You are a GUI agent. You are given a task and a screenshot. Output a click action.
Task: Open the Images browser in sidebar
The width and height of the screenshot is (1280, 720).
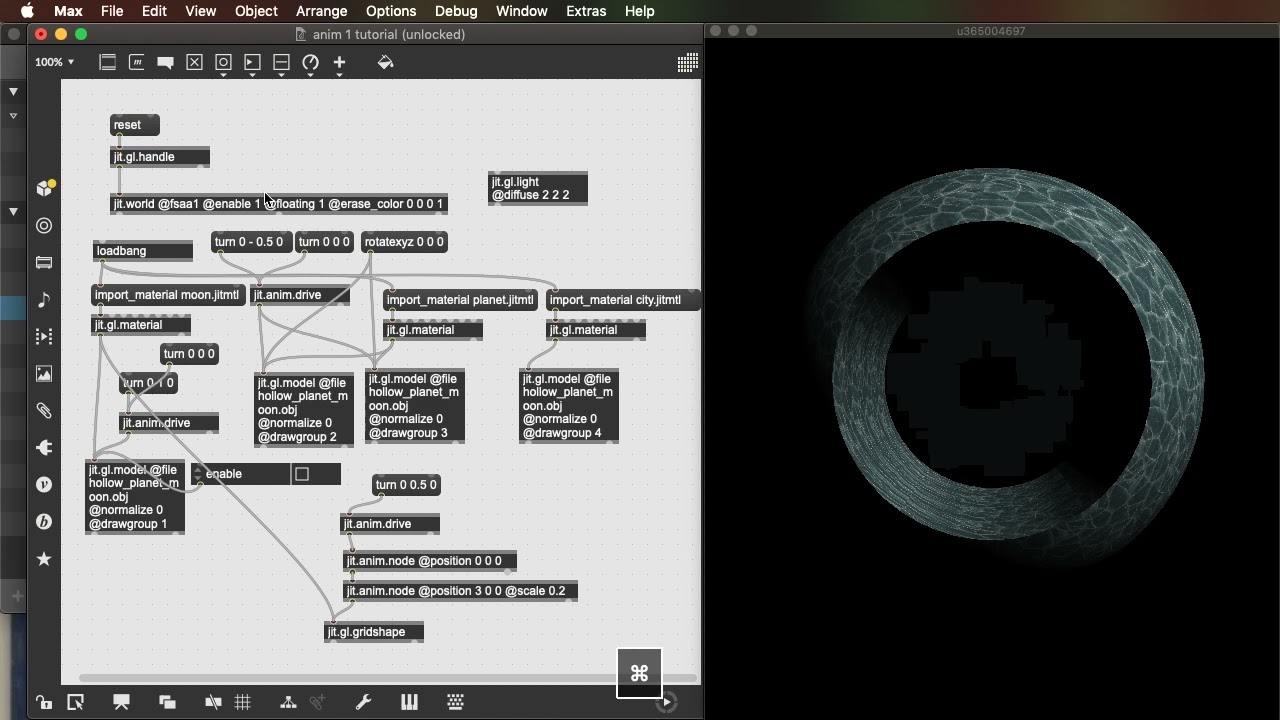point(44,373)
